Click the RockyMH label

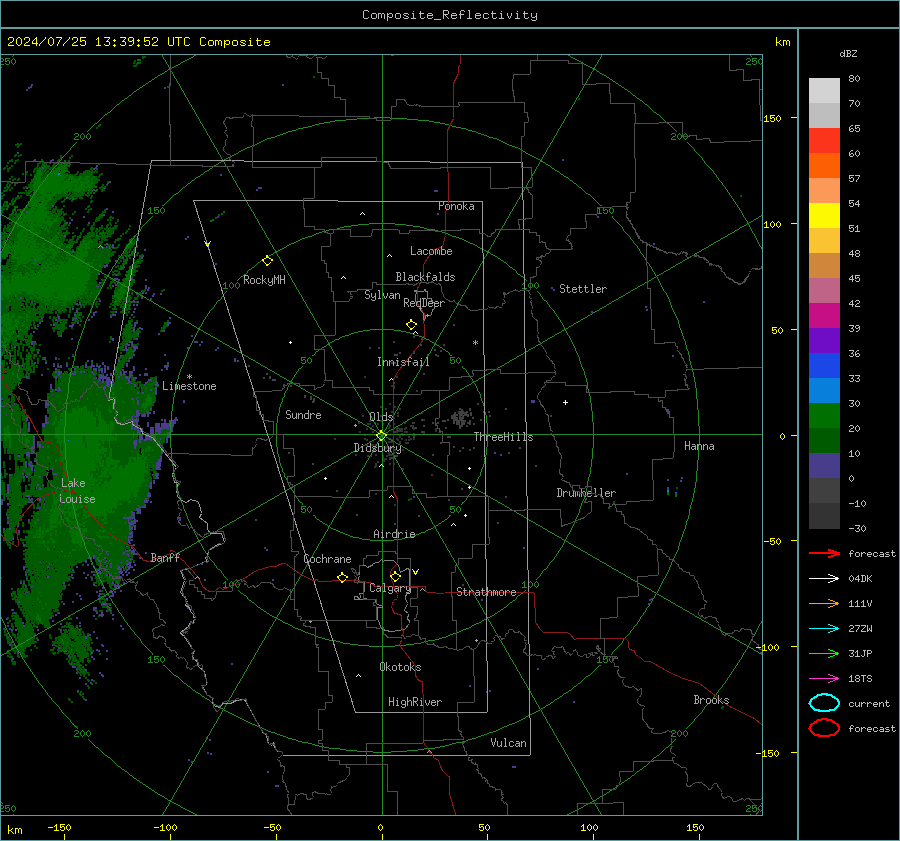[x=264, y=280]
